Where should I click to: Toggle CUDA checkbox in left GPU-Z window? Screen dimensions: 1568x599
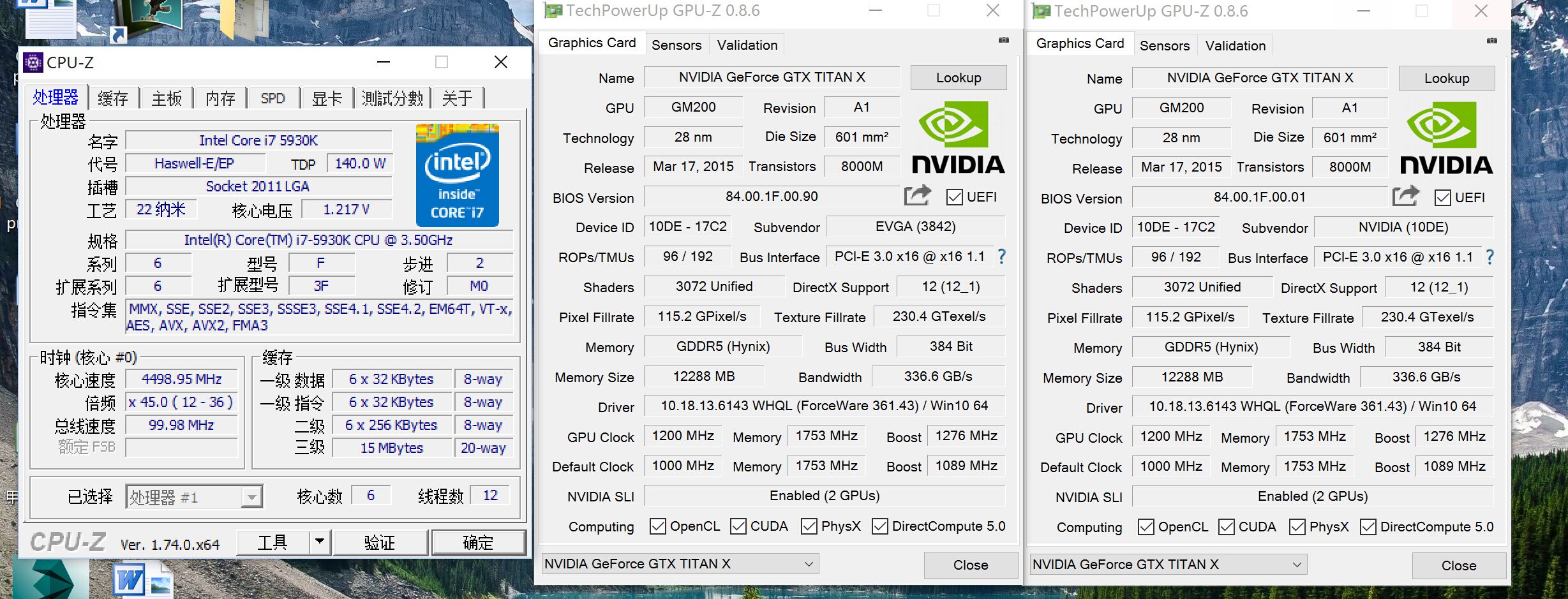[x=738, y=526]
